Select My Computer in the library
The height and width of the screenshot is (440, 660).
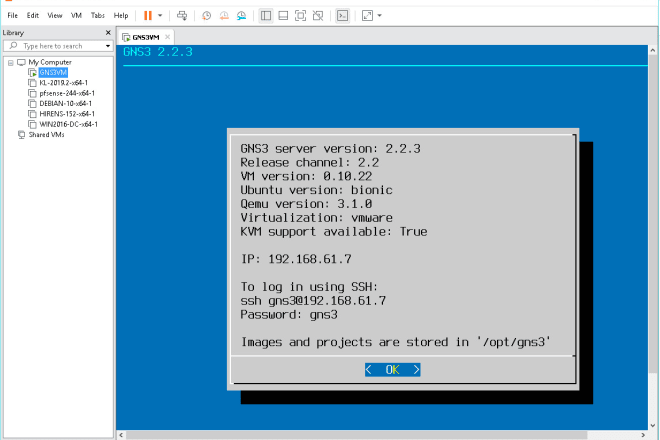point(50,62)
